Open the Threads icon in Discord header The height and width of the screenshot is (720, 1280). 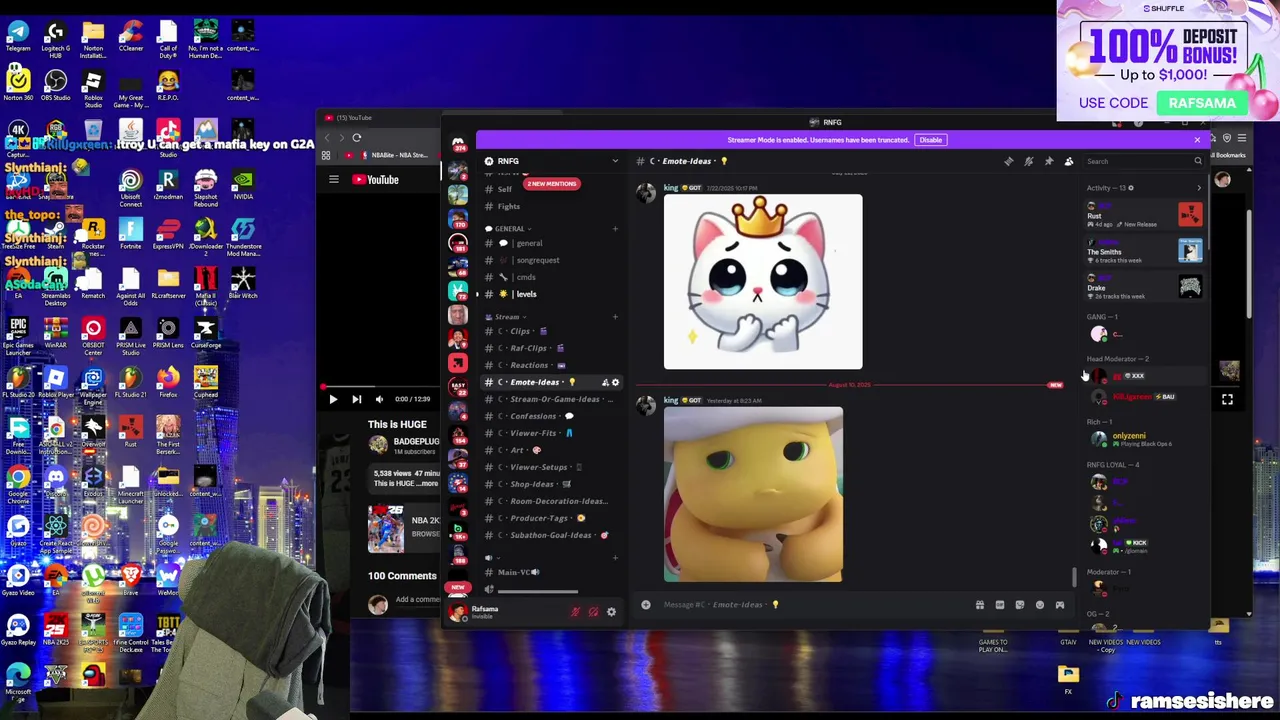(1008, 161)
